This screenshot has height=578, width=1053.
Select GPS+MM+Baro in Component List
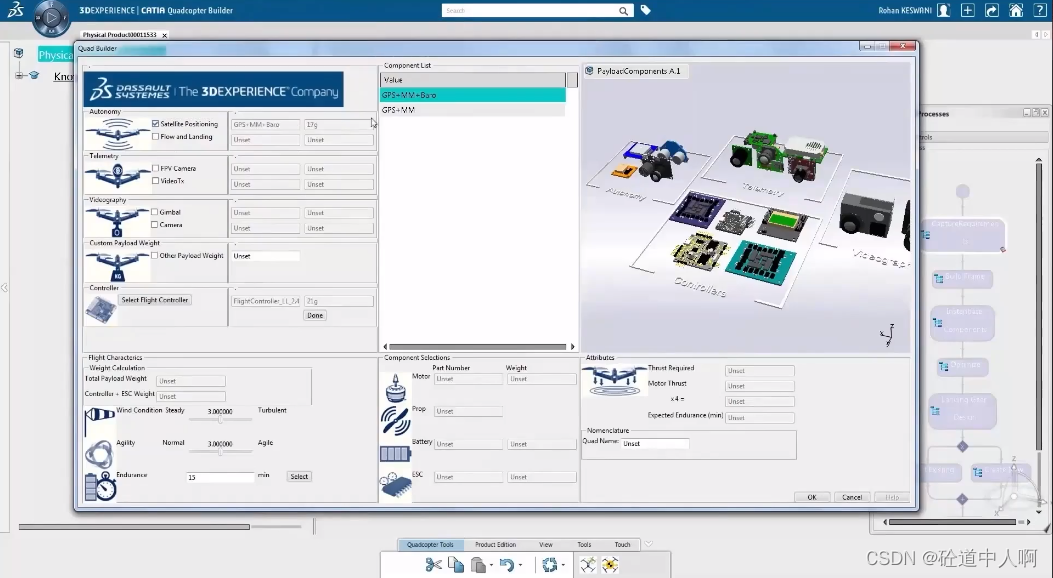tap(473, 95)
